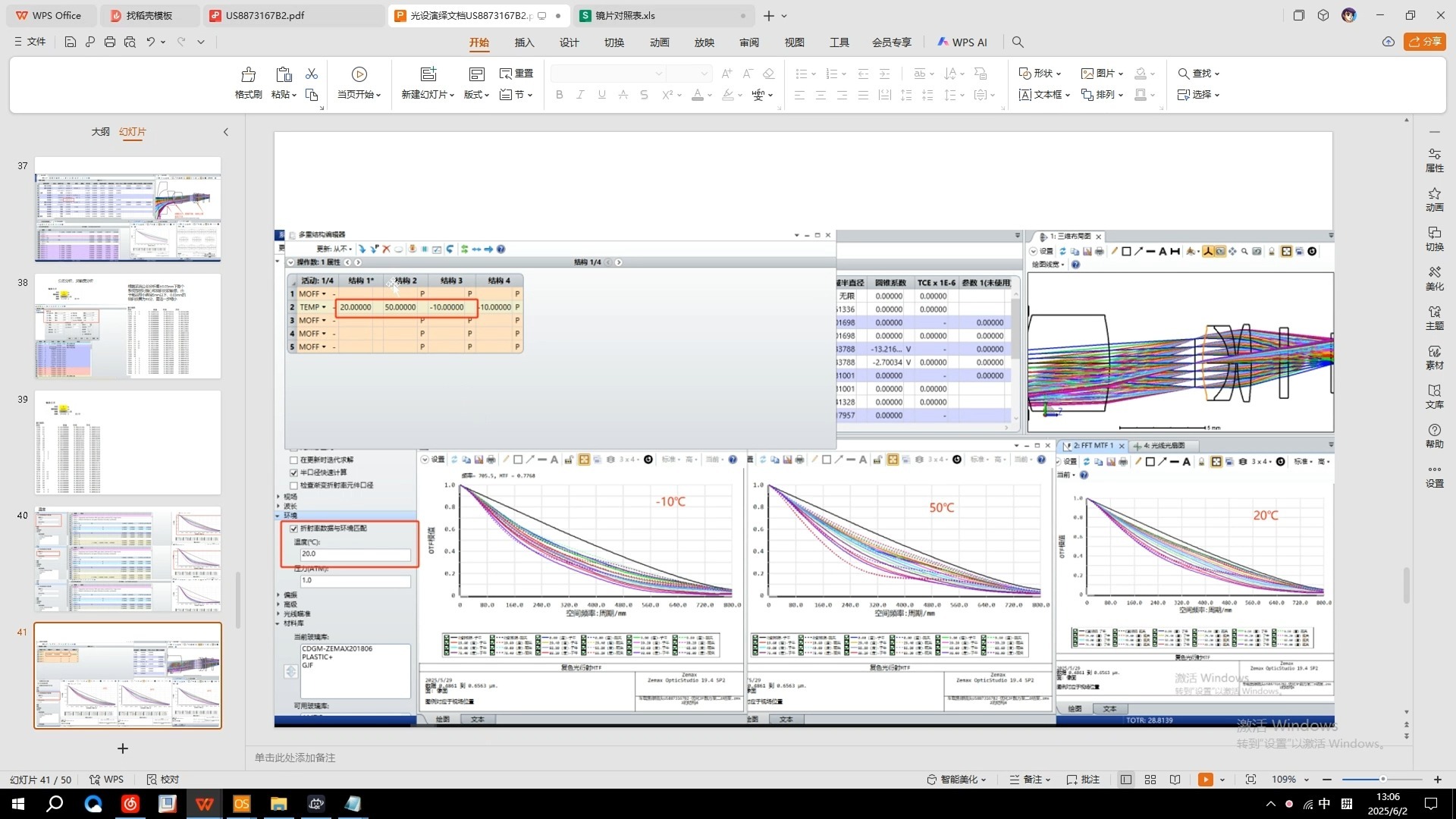Click the 分享 share button
Image resolution: width=1456 pixels, height=819 pixels.
pyautogui.click(x=1424, y=42)
